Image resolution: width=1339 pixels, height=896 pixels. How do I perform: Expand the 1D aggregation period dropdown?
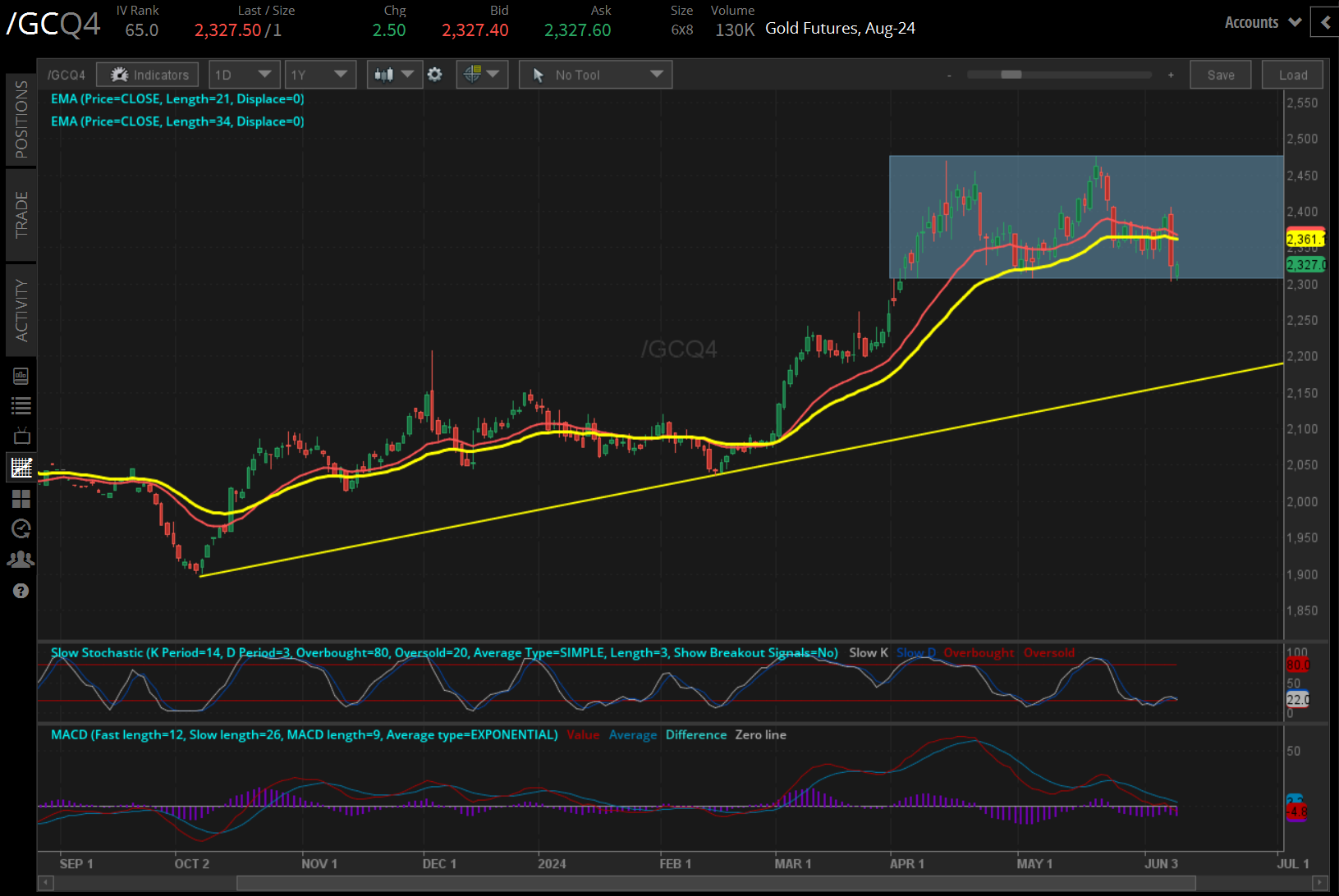tap(244, 75)
